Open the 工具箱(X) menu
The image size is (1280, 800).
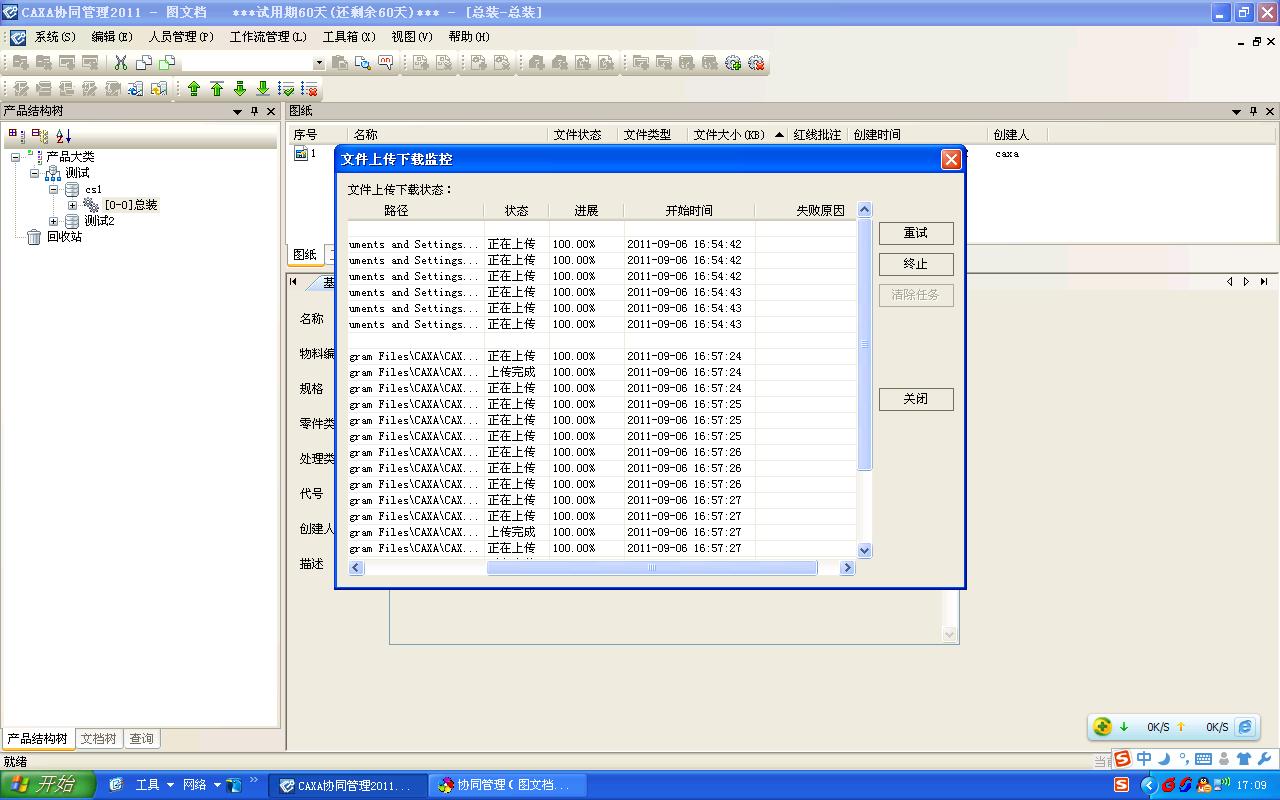point(349,37)
